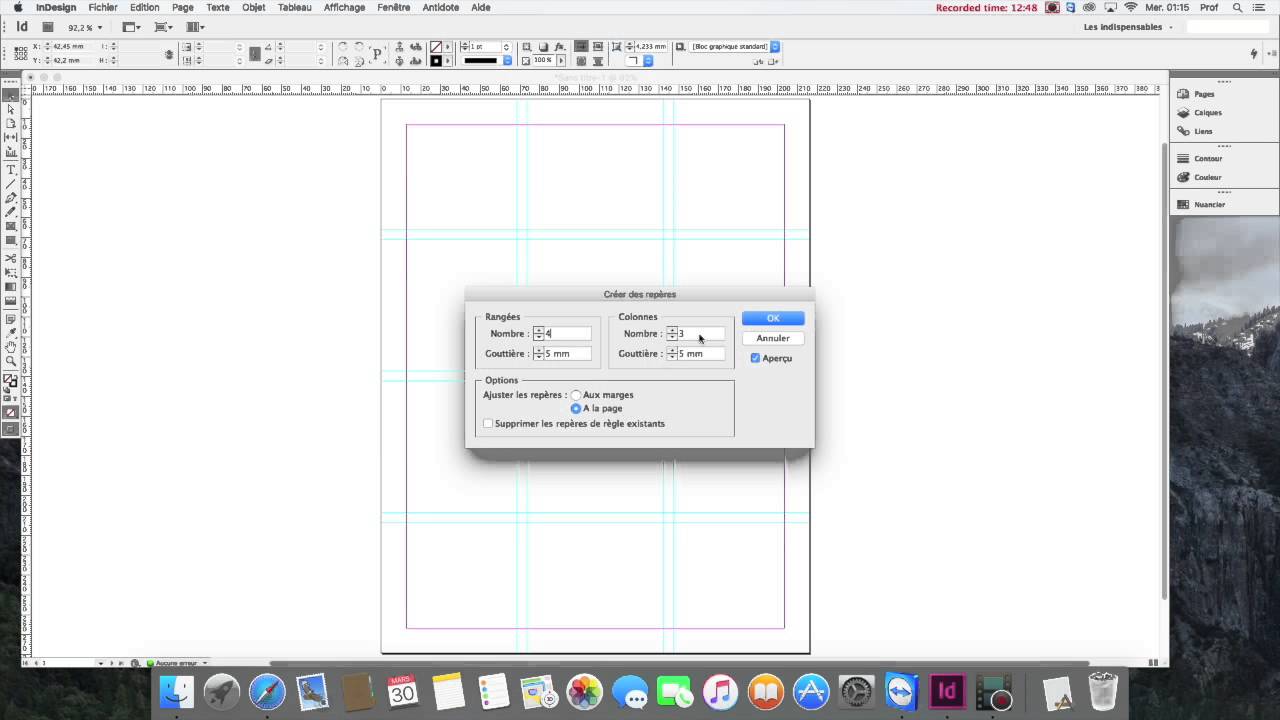
Task: Click the toolbox fill and stroke swatch
Action: [11, 382]
